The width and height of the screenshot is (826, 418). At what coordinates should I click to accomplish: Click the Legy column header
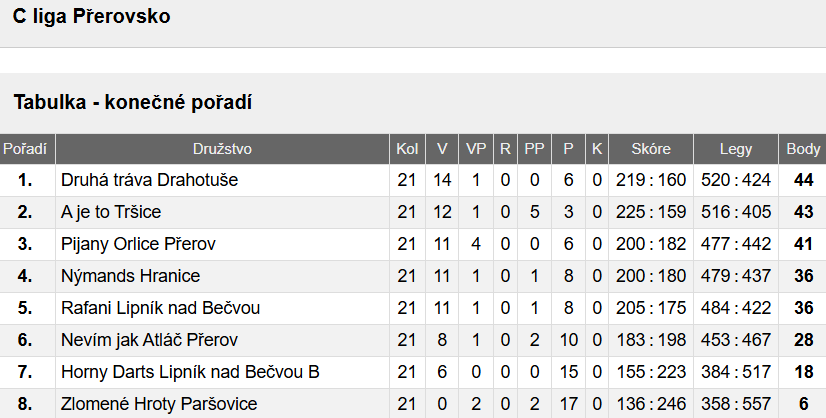pyautogui.click(x=736, y=150)
